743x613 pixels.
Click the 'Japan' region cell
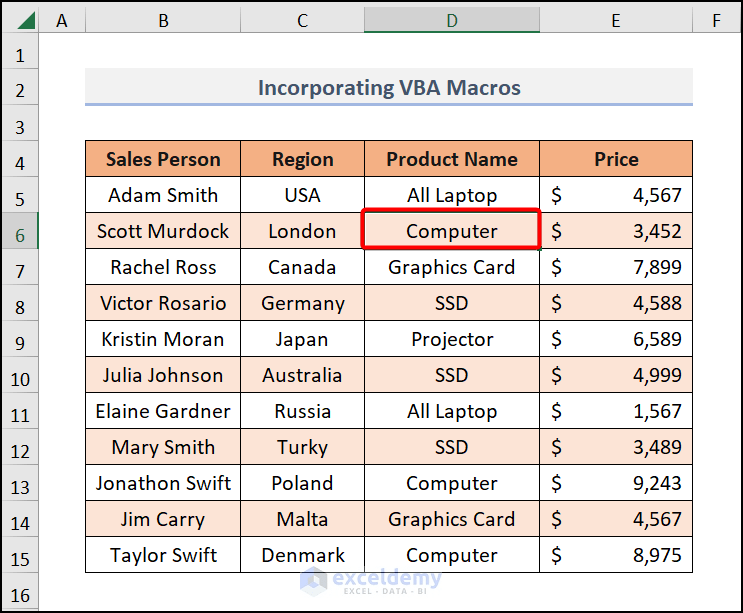click(302, 339)
